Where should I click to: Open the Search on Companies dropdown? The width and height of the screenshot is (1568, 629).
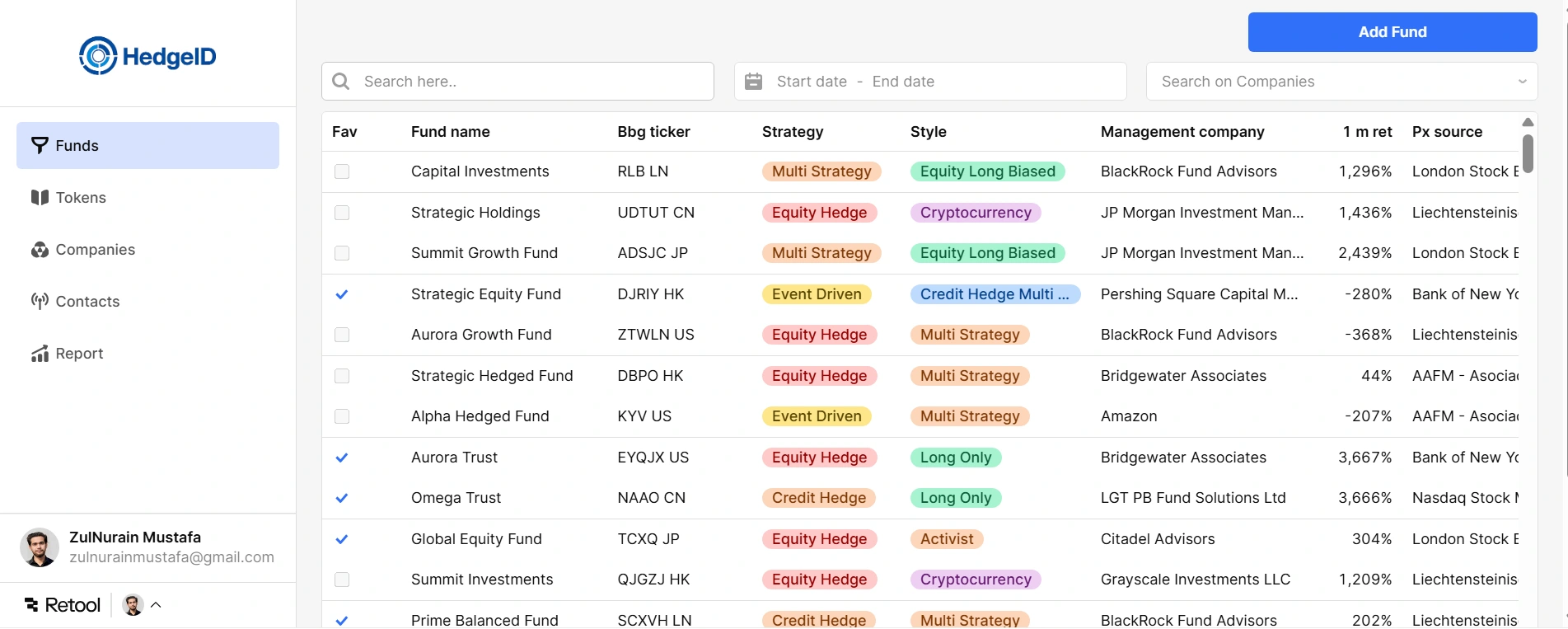tap(1341, 82)
